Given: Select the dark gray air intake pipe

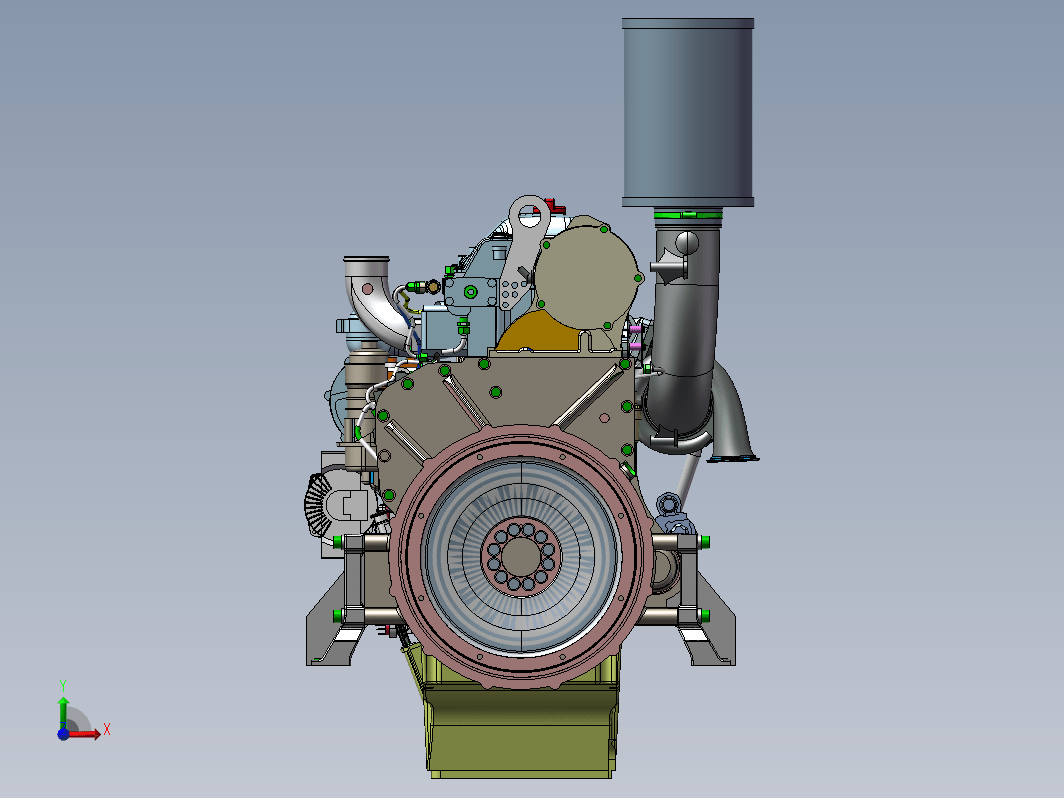Looking at the screenshot, I should [x=684, y=326].
